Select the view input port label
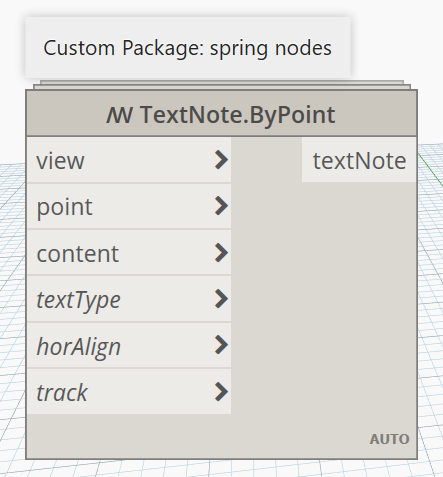 (60, 161)
